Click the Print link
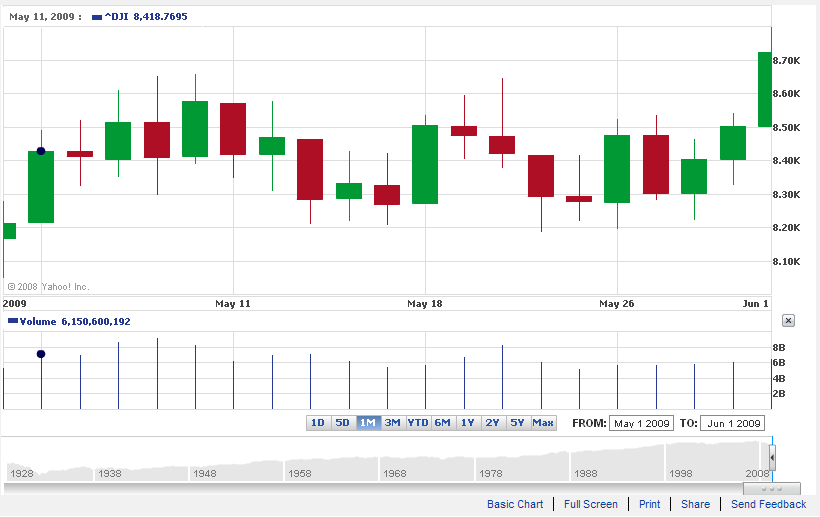 (x=650, y=504)
